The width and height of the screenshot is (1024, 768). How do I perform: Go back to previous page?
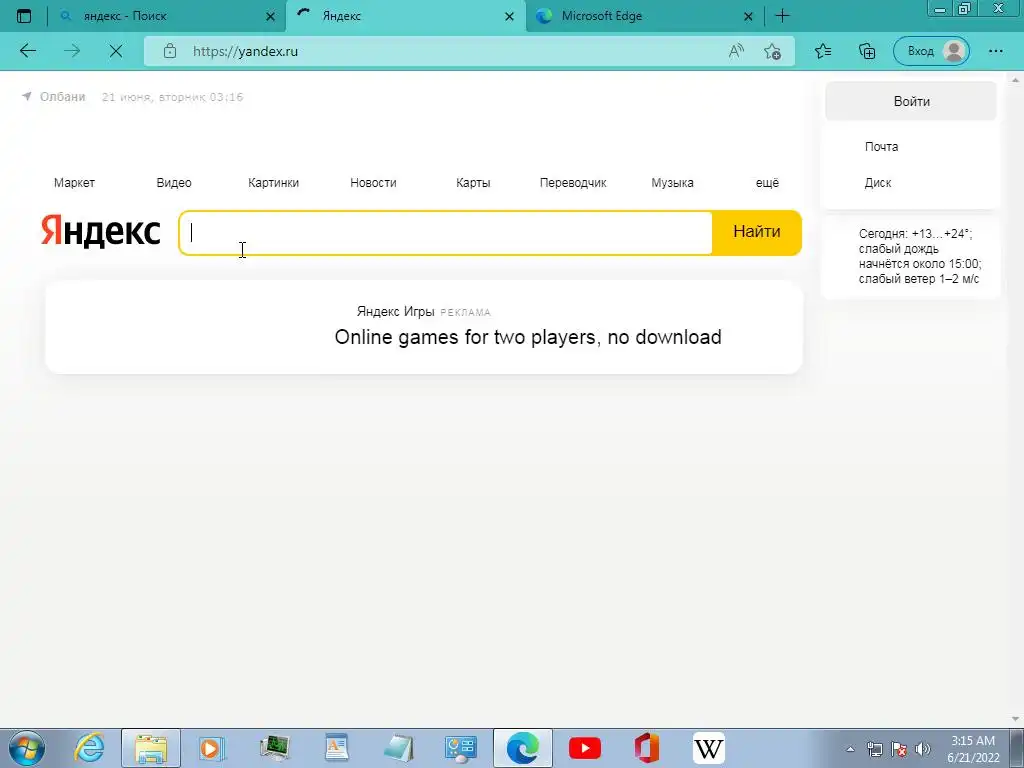point(28,51)
